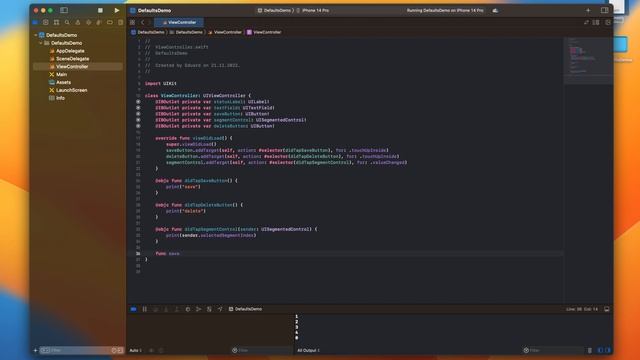The image size is (640, 360).
Task: Select AppDelegate in the navigator
Action: click(x=70, y=51)
